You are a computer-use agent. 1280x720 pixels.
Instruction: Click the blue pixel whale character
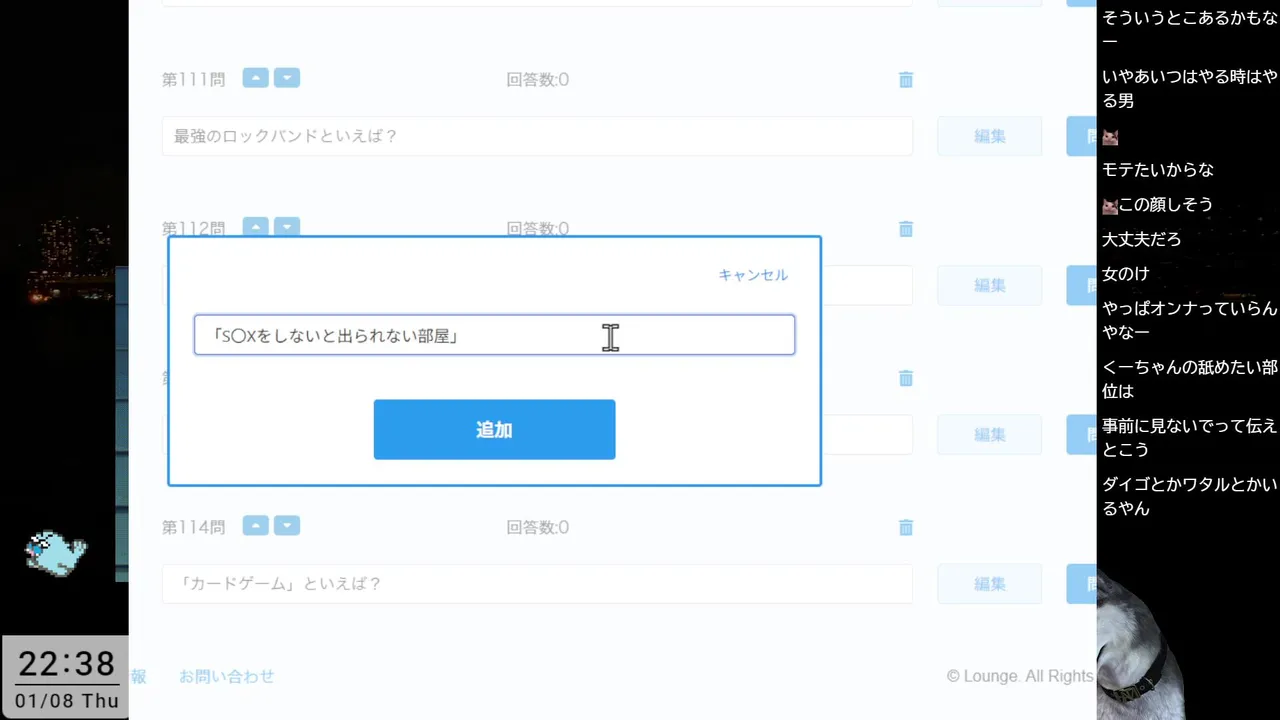[56, 553]
